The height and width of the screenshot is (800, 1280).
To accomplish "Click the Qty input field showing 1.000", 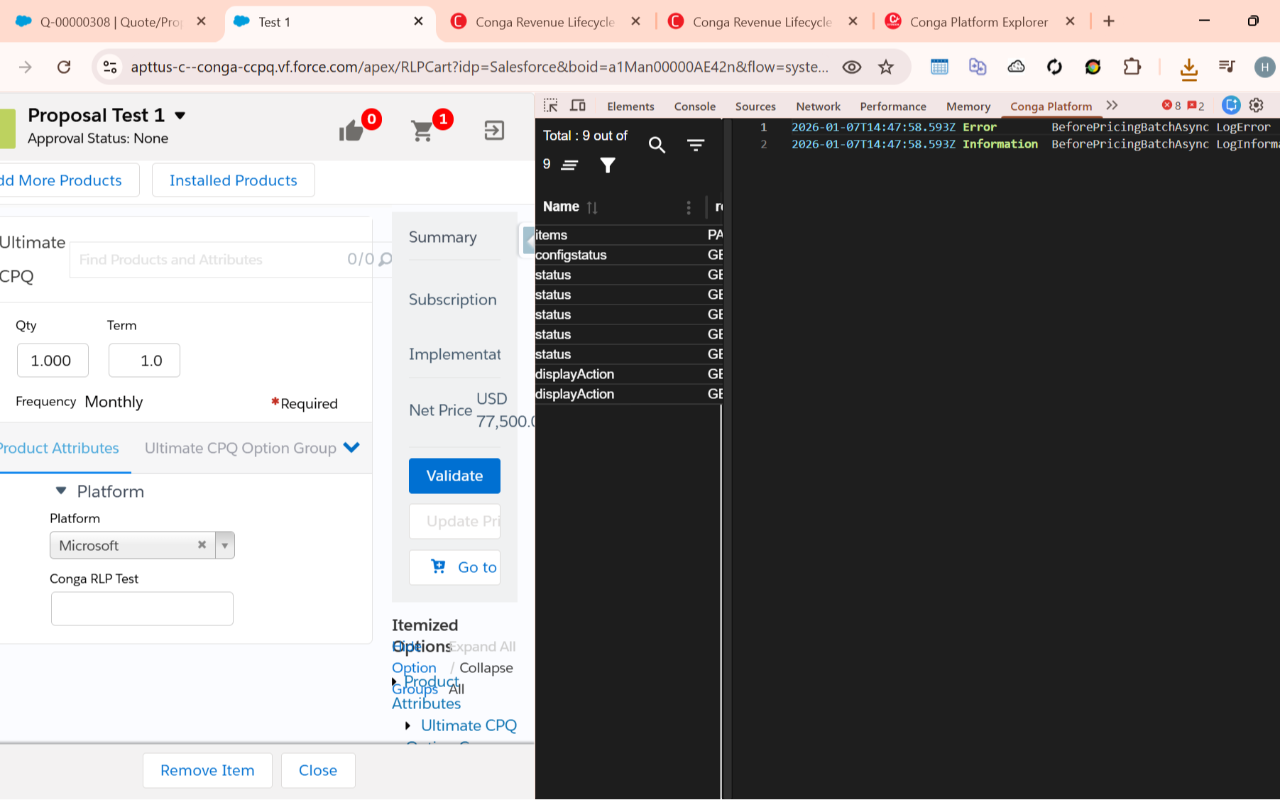I will [52, 360].
